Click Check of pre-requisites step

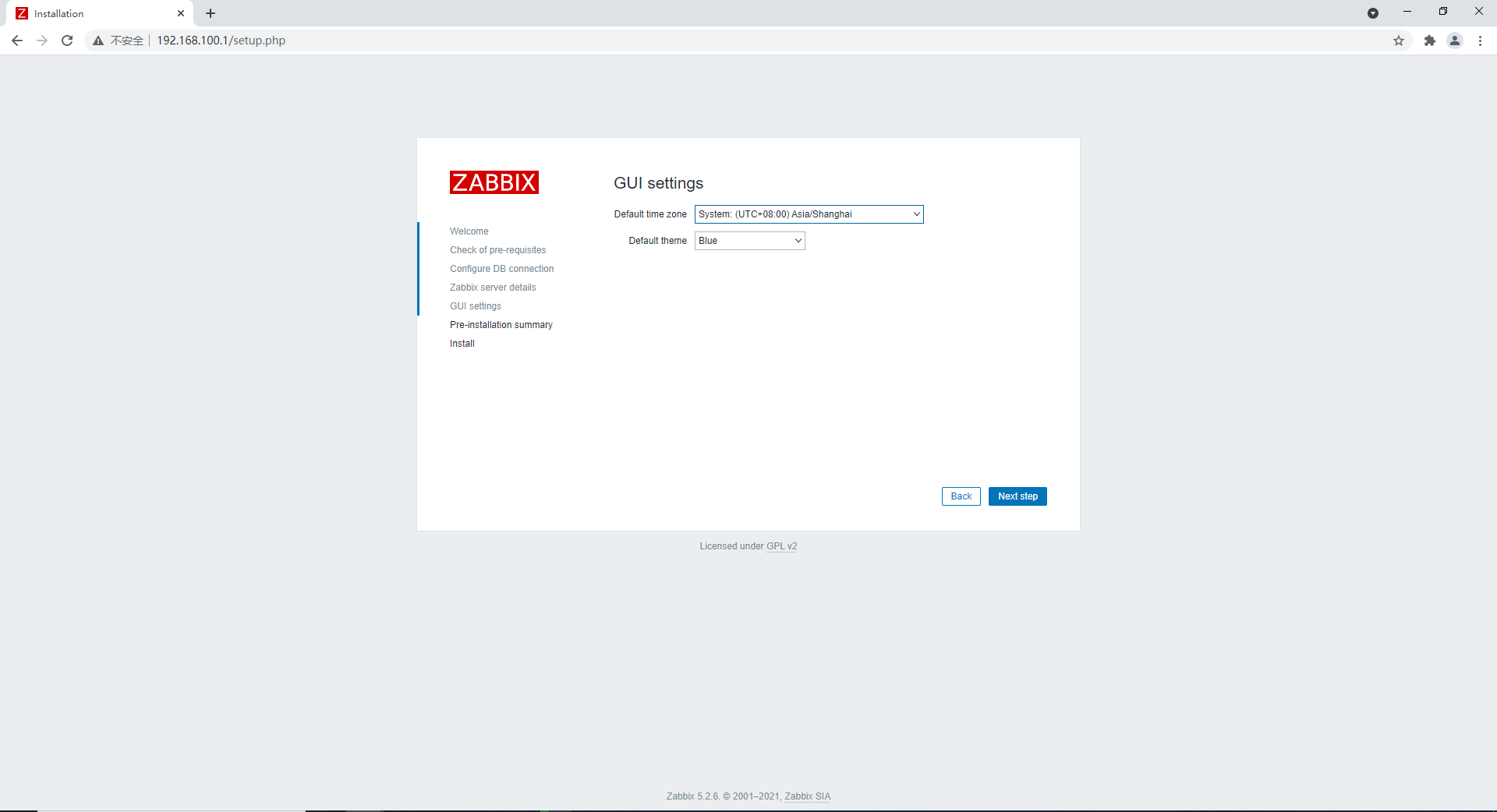point(497,250)
